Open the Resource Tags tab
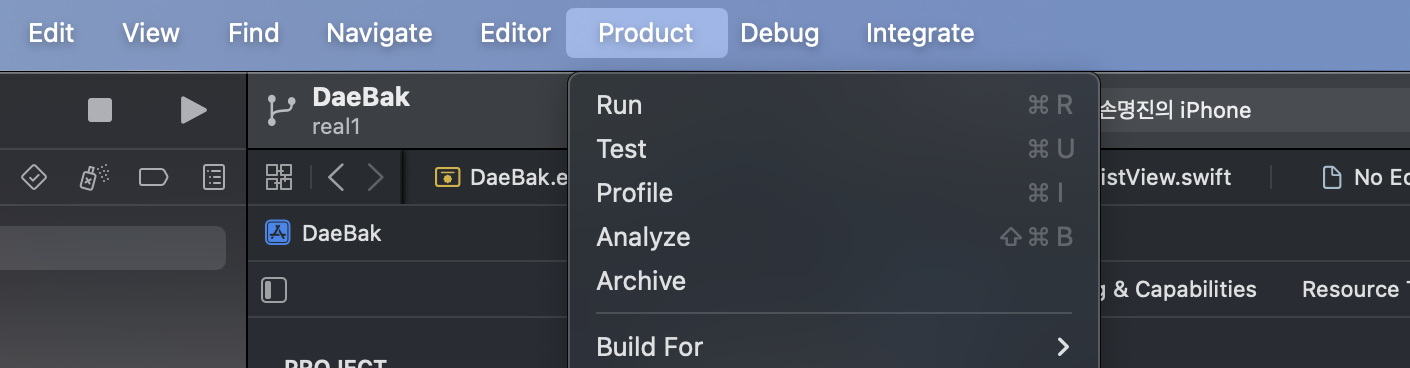This screenshot has width=1410, height=368. (1355, 290)
